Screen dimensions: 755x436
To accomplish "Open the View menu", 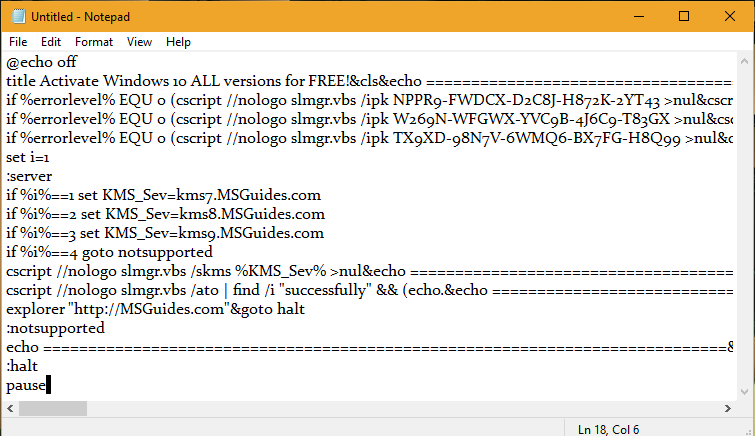I will [139, 42].
